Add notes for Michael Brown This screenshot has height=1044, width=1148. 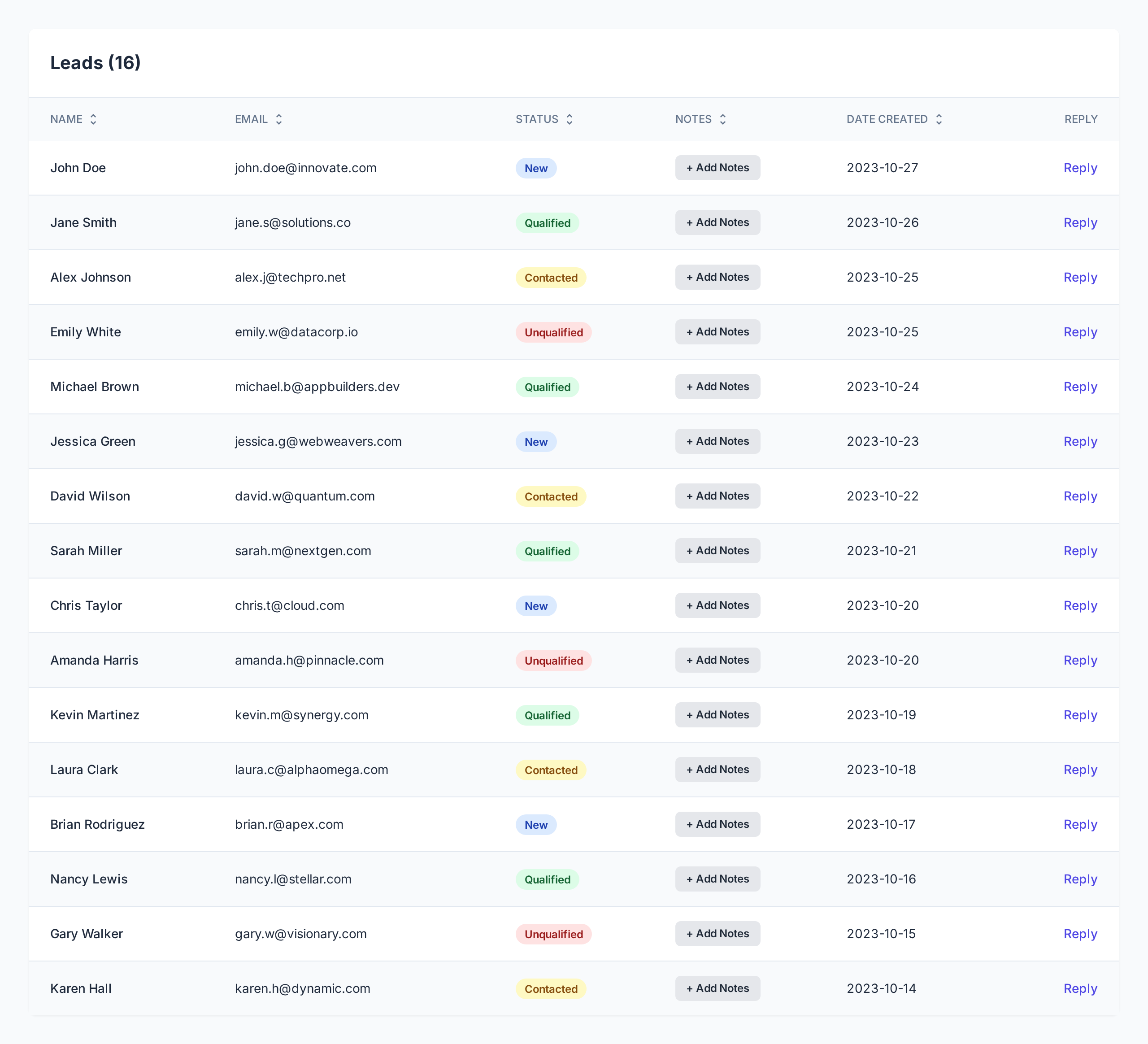[x=717, y=386]
